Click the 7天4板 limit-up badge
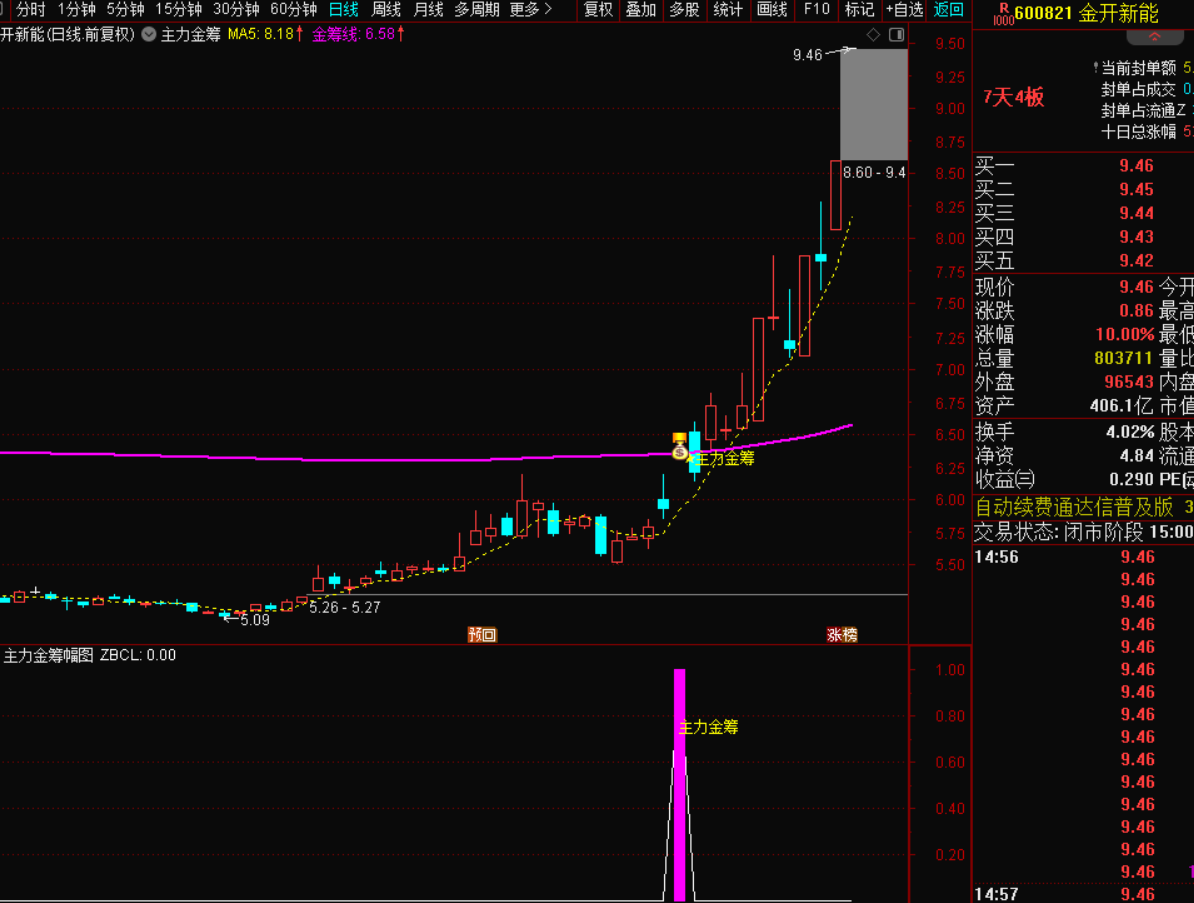1194x903 pixels. 1013,97
